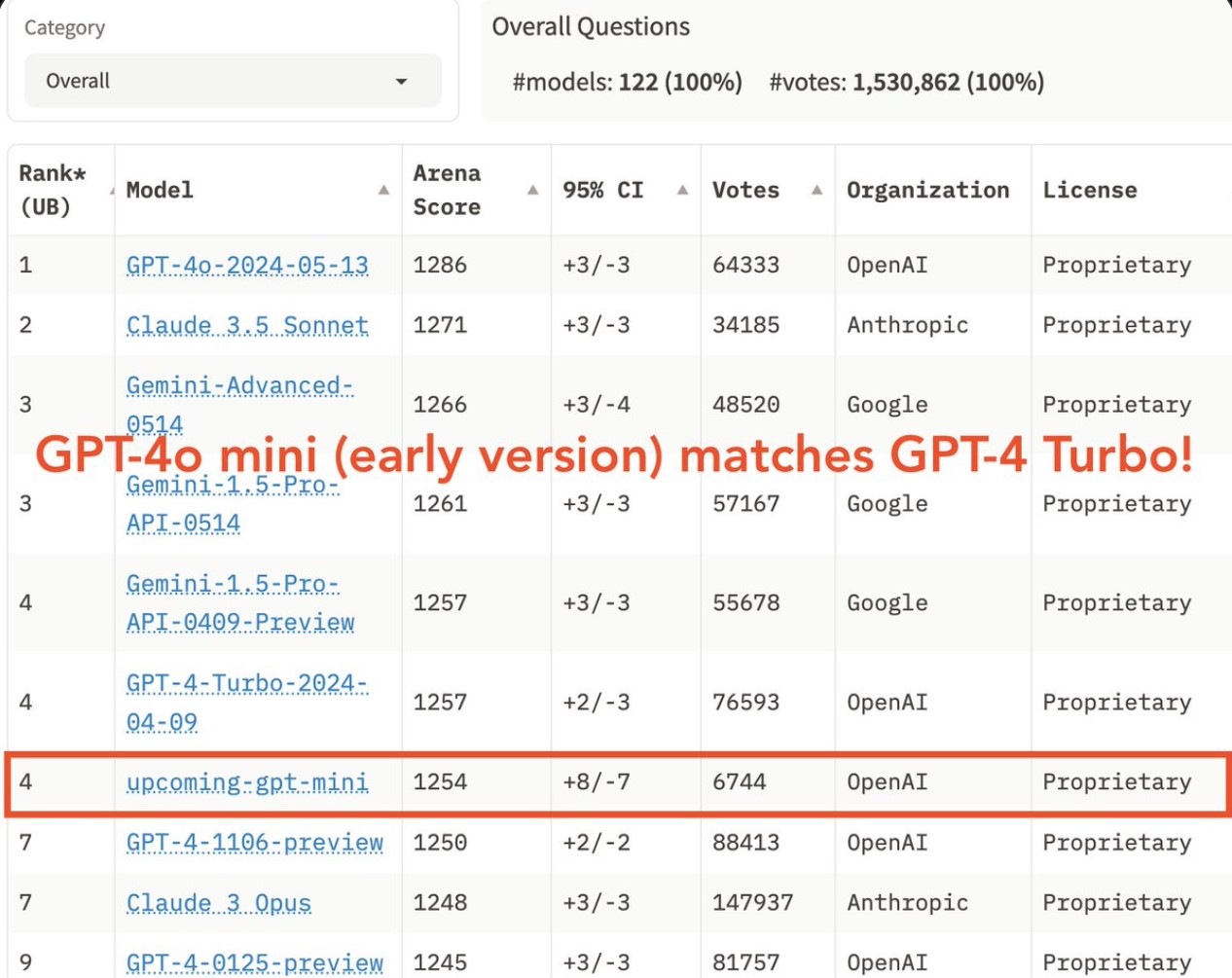Sort by the Rank* (UB) column header
1232x978 pixels.
click(x=53, y=190)
